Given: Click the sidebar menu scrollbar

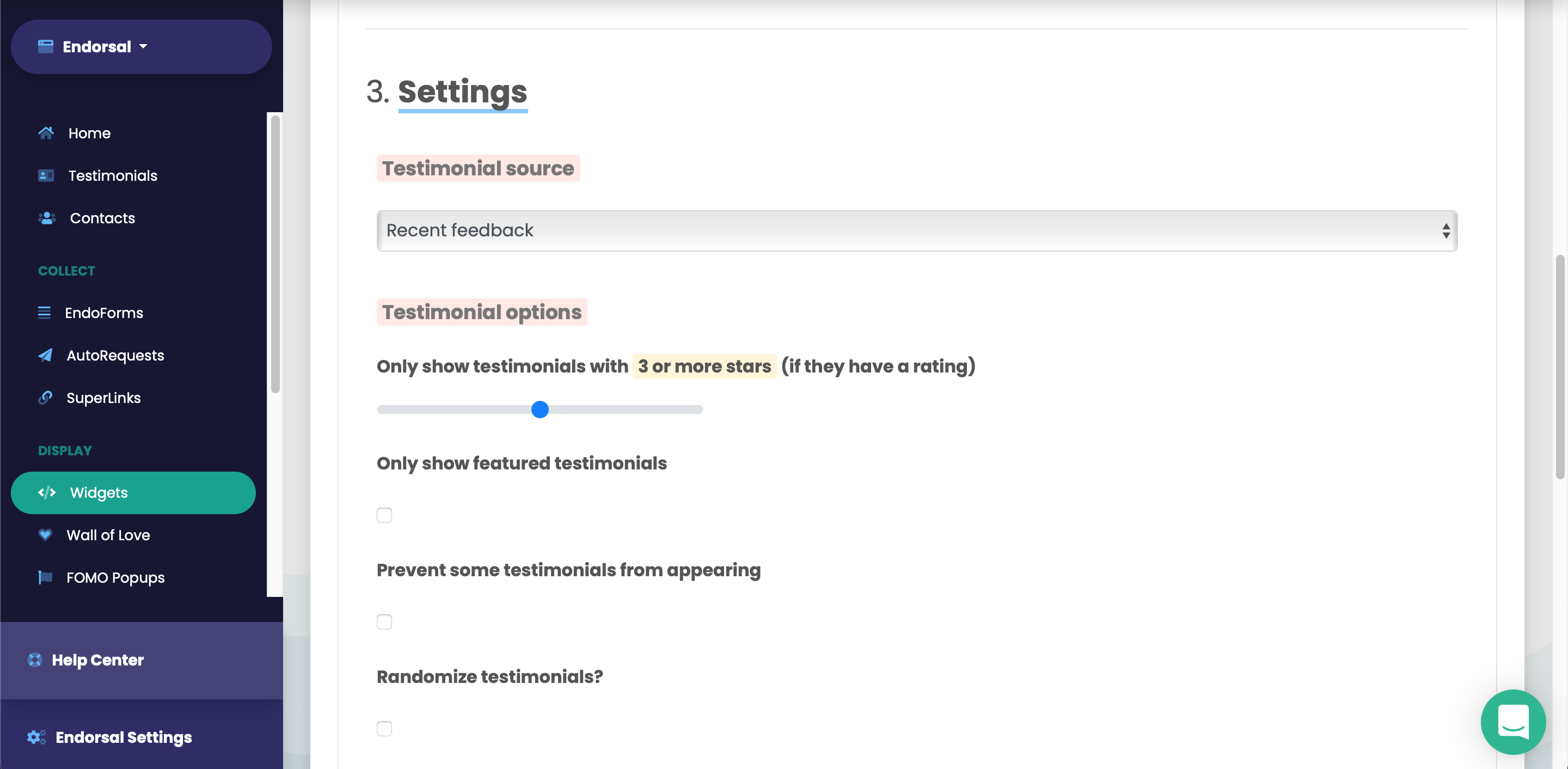Looking at the screenshot, I should (275, 254).
